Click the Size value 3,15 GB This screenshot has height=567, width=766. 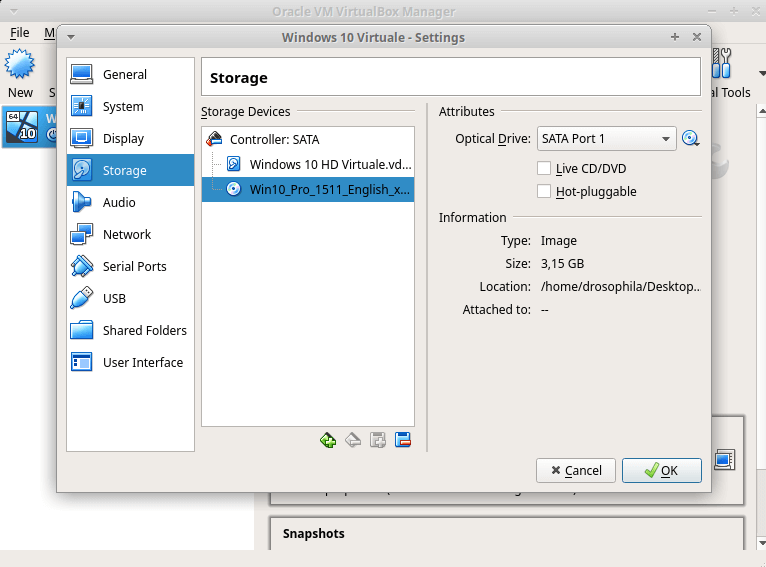562,264
